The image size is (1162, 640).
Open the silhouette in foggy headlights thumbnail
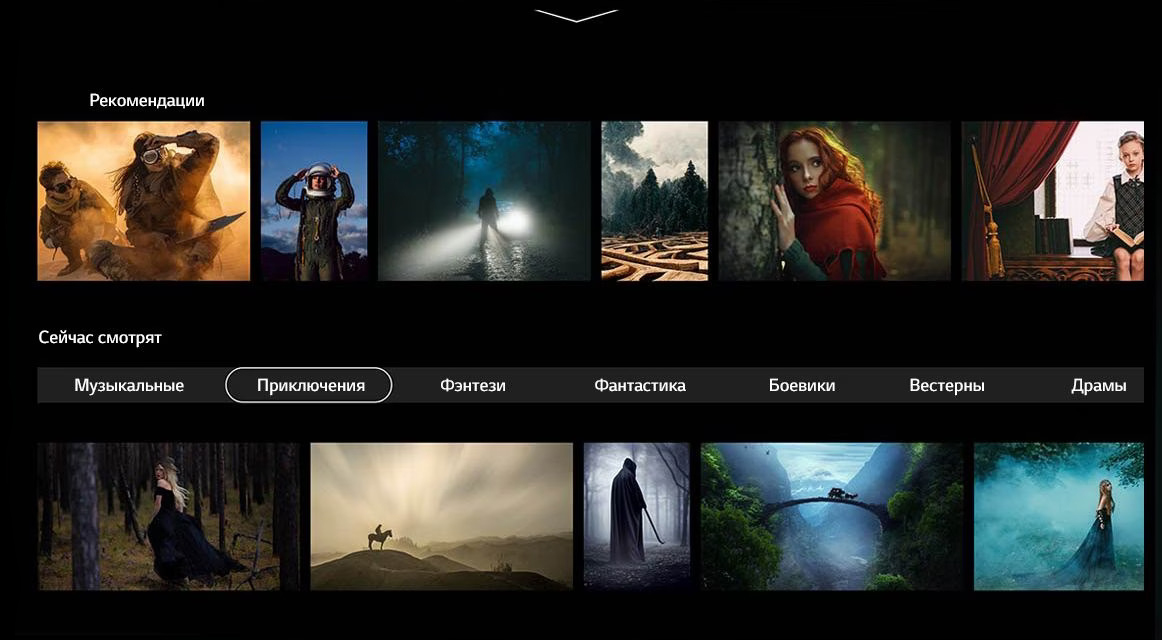pos(484,201)
